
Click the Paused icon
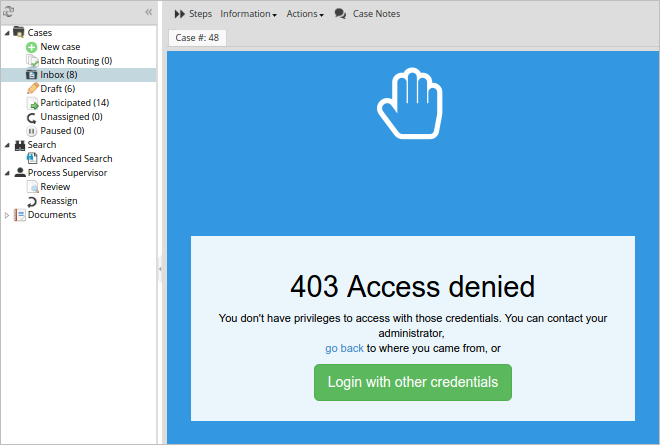[32, 131]
